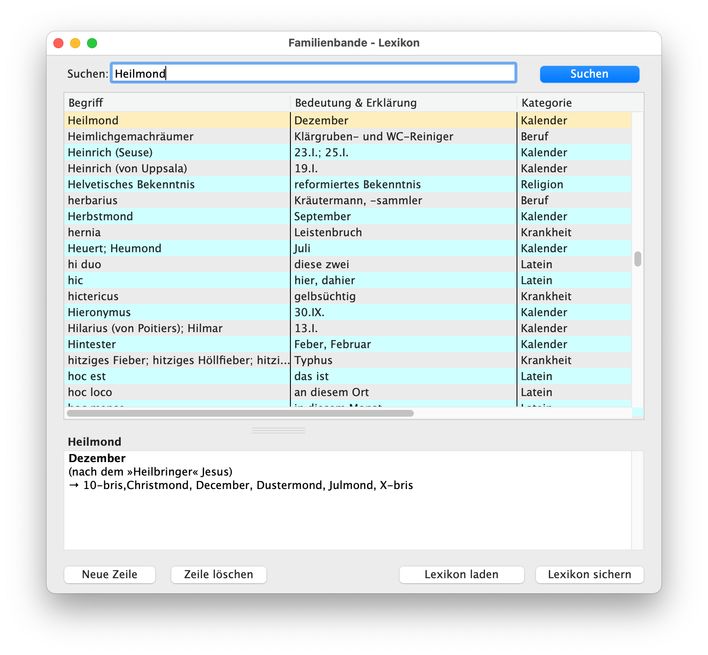
Task: Click the horizontal scrollbar under the table
Action: point(240,412)
